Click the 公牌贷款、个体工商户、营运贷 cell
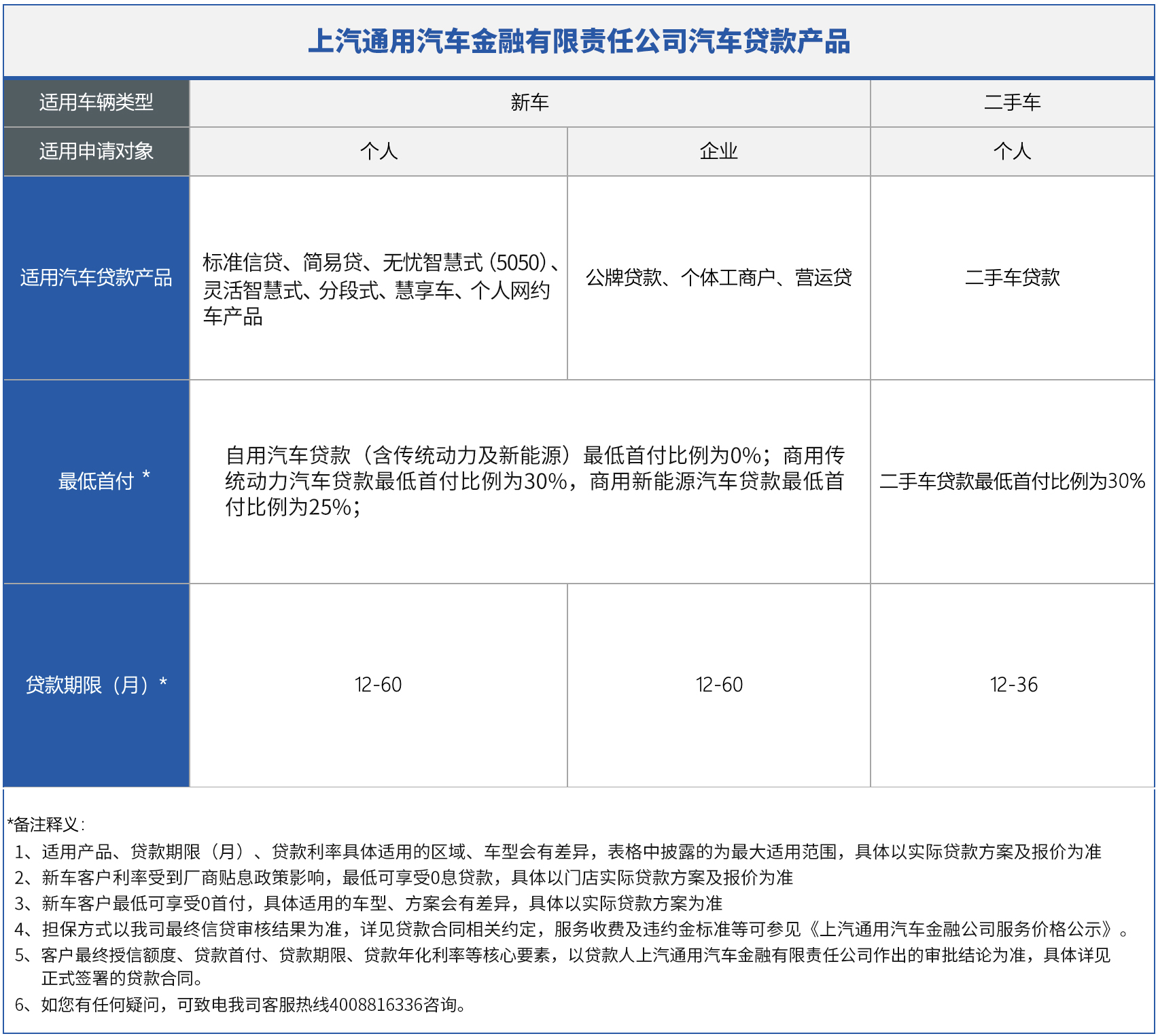1158x1036 pixels. click(718, 277)
